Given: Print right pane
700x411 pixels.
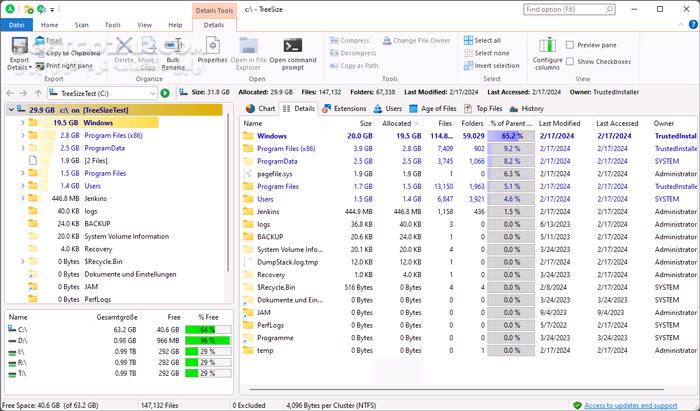Looking at the screenshot, I should pyautogui.click(x=64, y=66).
